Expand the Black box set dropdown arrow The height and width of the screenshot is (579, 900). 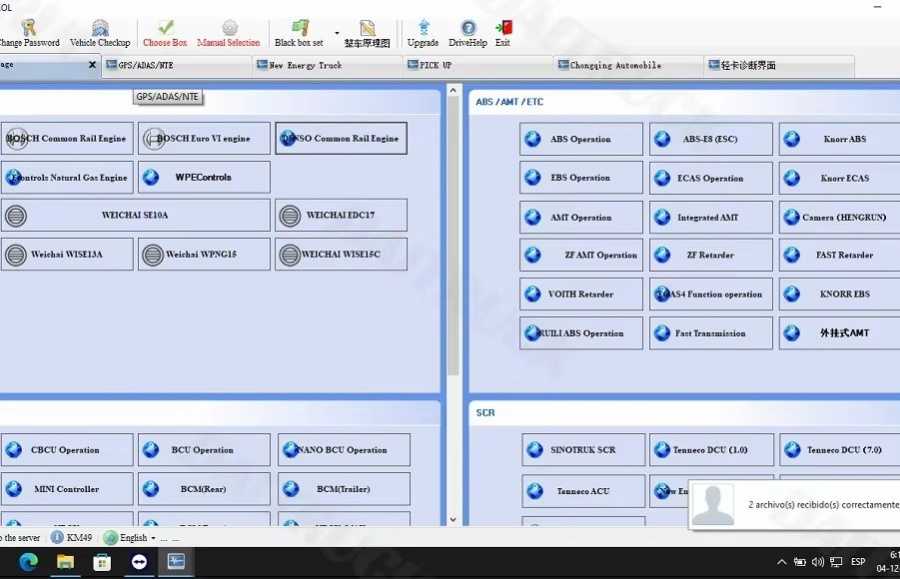click(337, 33)
